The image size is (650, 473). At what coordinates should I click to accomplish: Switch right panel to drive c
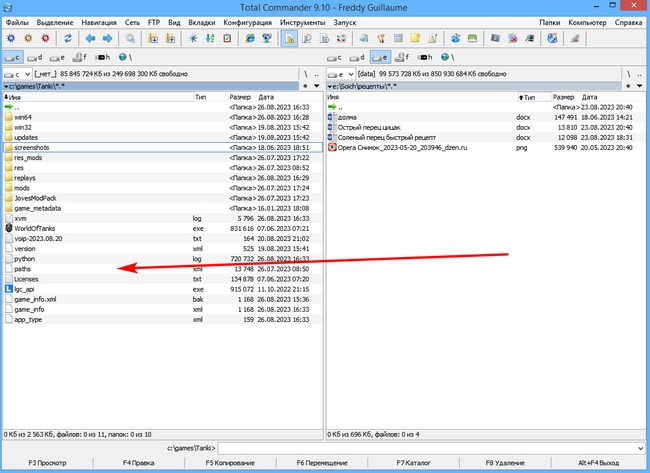pyautogui.click(x=335, y=57)
